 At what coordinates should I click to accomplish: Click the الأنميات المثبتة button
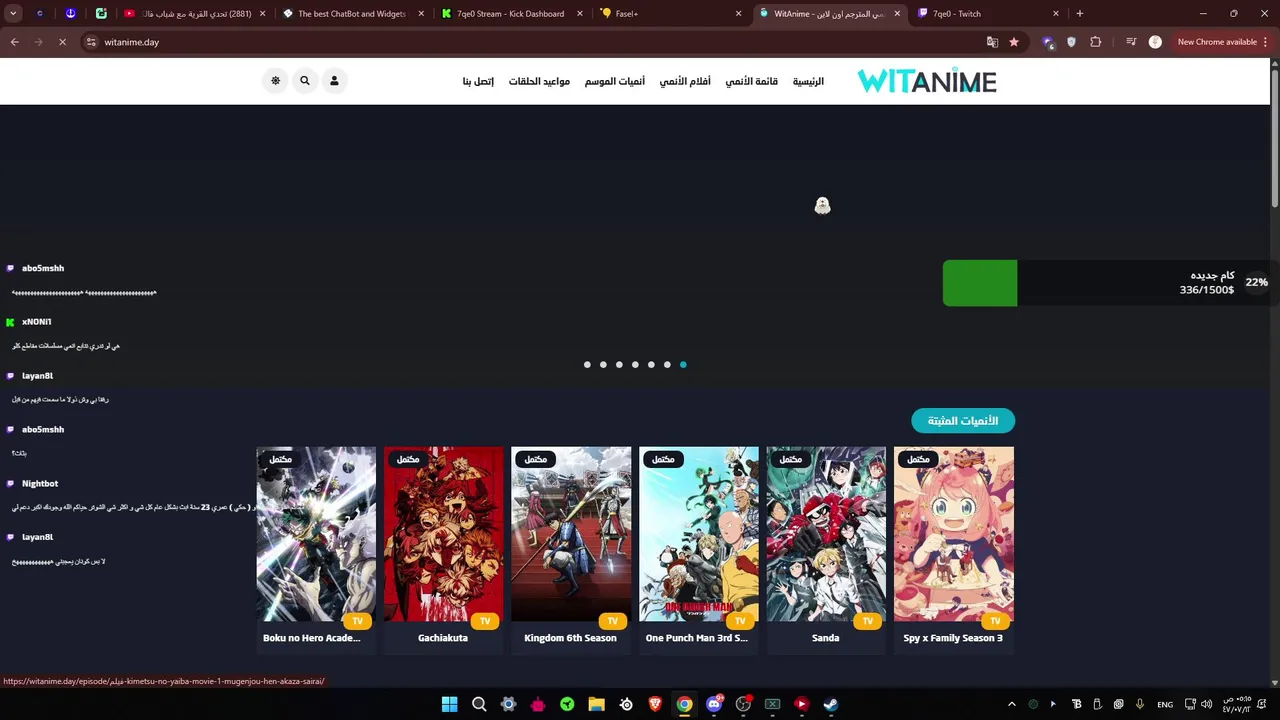(963, 421)
